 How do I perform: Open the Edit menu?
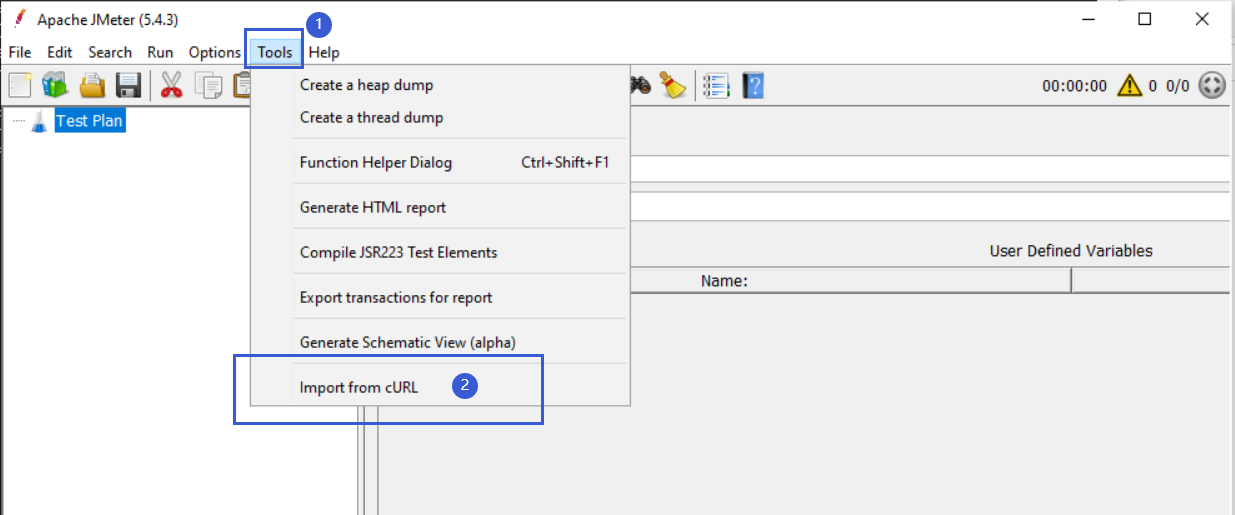60,52
